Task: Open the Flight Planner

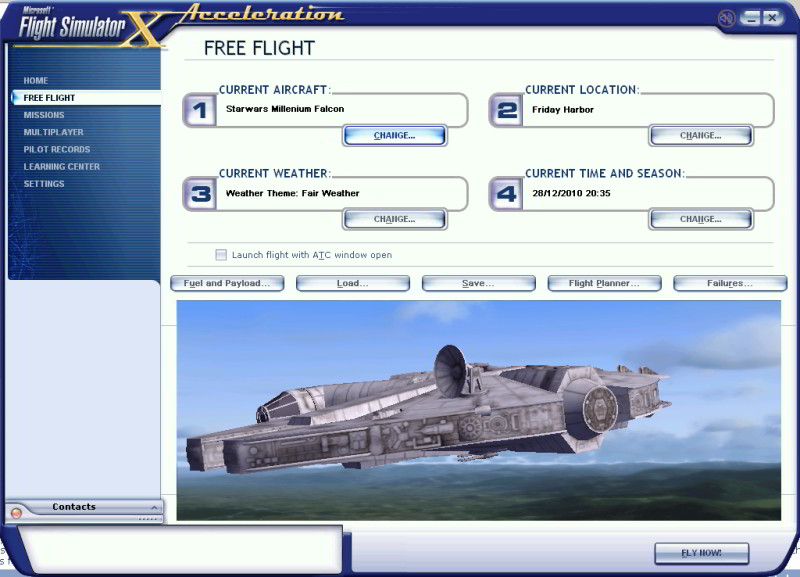Action: click(x=604, y=283)
